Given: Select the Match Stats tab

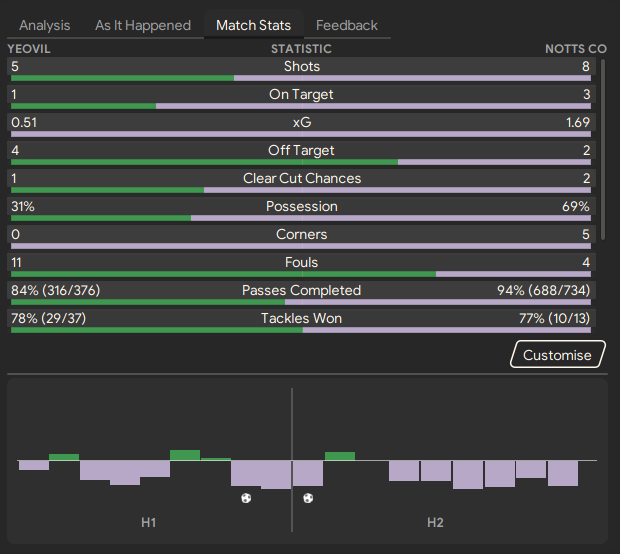Looking at the screenshot, I should point(253,25).
